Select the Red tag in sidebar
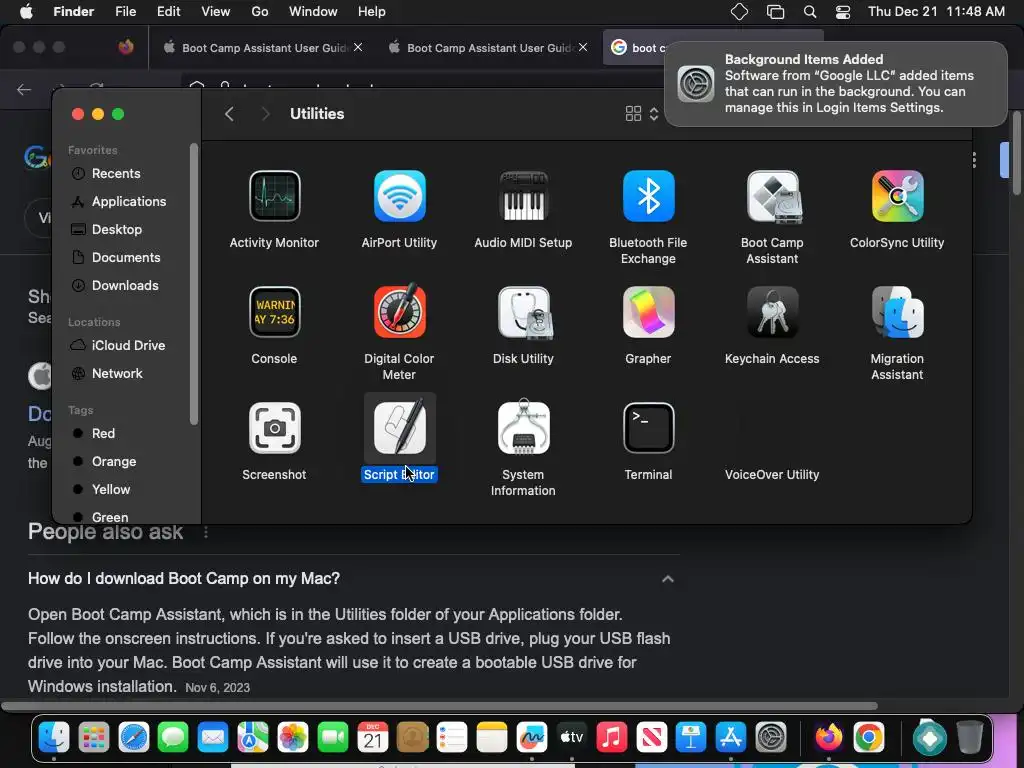 point(103,434)
